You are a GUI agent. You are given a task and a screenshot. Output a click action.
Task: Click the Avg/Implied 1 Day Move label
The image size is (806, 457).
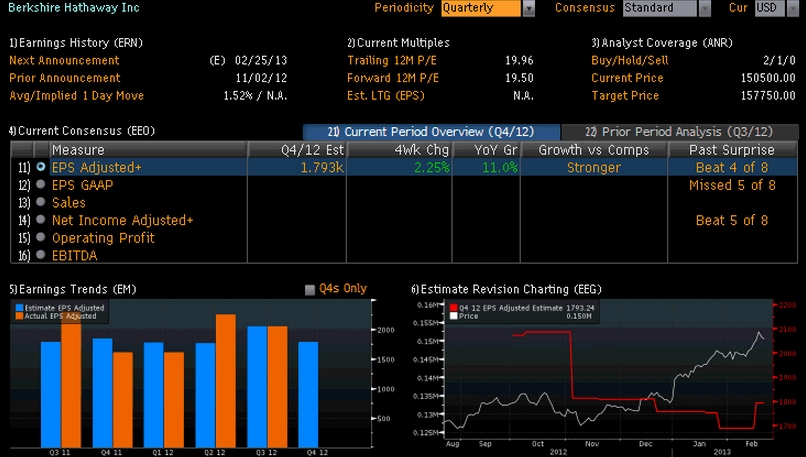[x=77, y=95]
